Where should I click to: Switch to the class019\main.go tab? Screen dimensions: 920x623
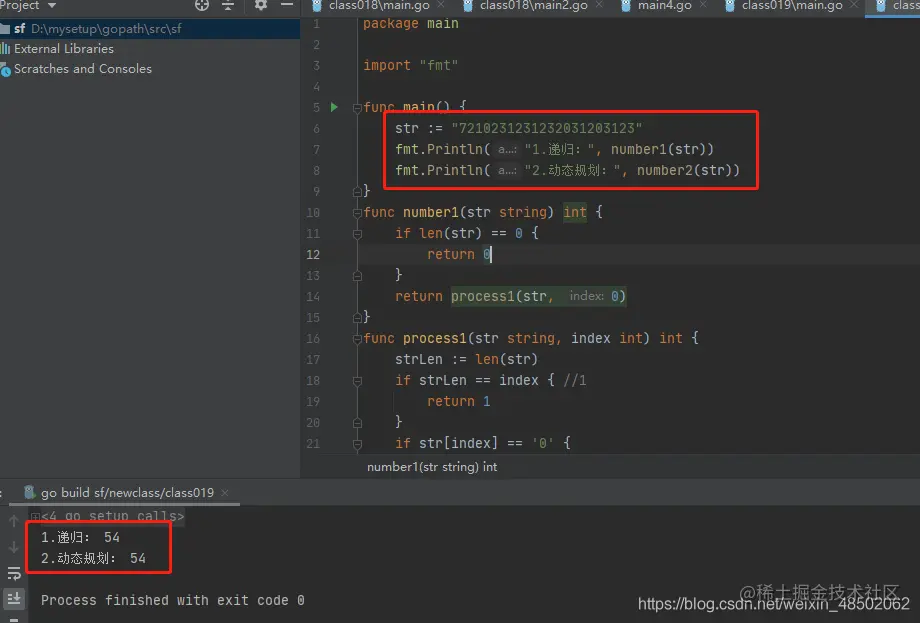pos(792,5)
